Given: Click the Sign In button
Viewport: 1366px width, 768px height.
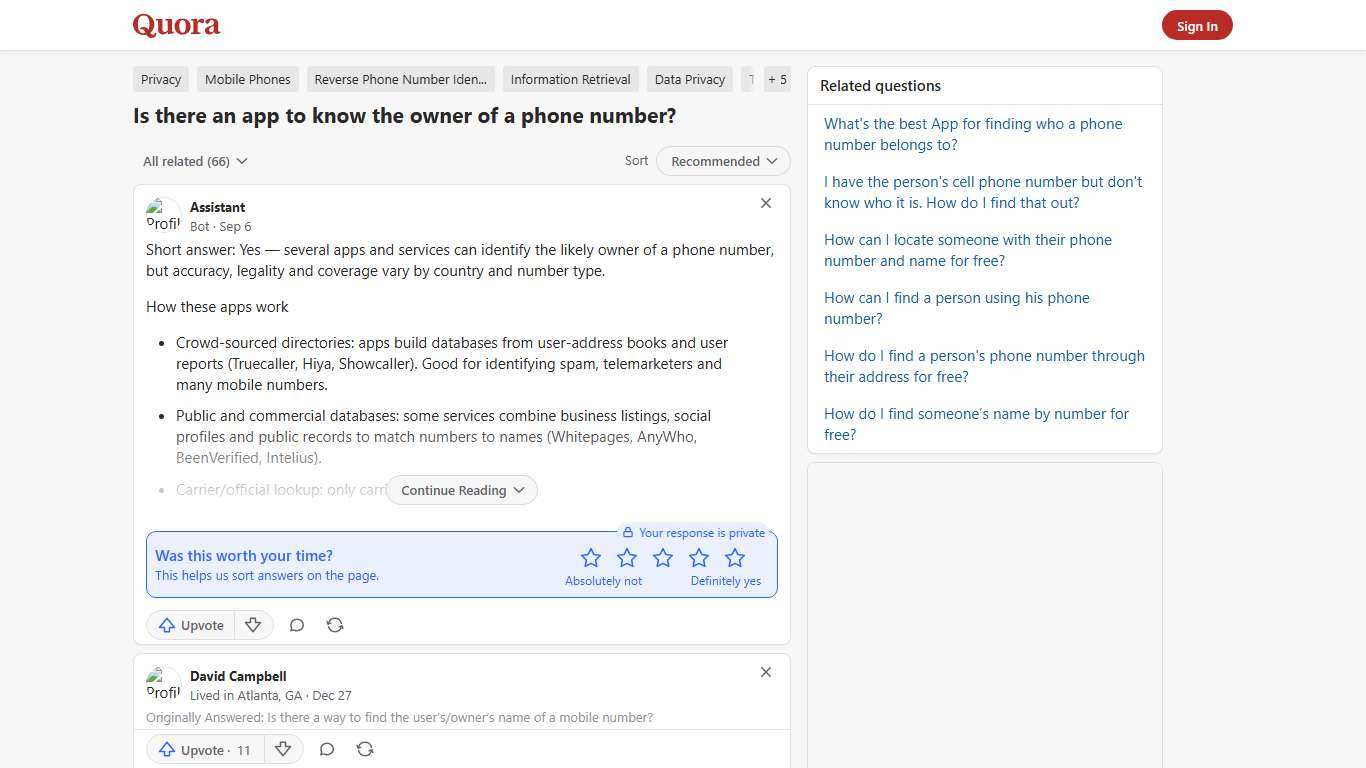Looking at the screenshot, I should coord(1197,25).
